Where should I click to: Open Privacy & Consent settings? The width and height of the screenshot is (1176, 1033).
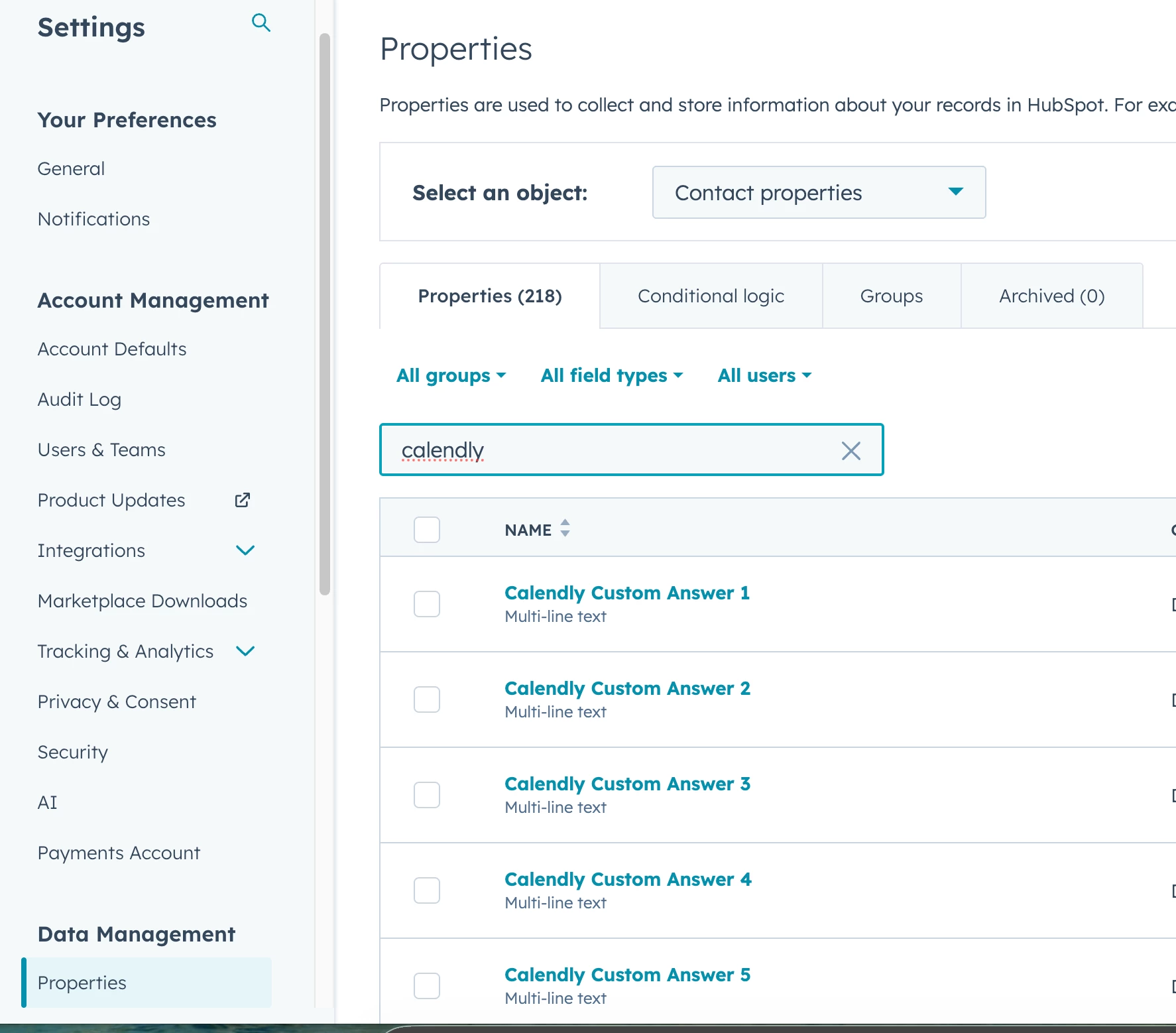coord(117,701)
